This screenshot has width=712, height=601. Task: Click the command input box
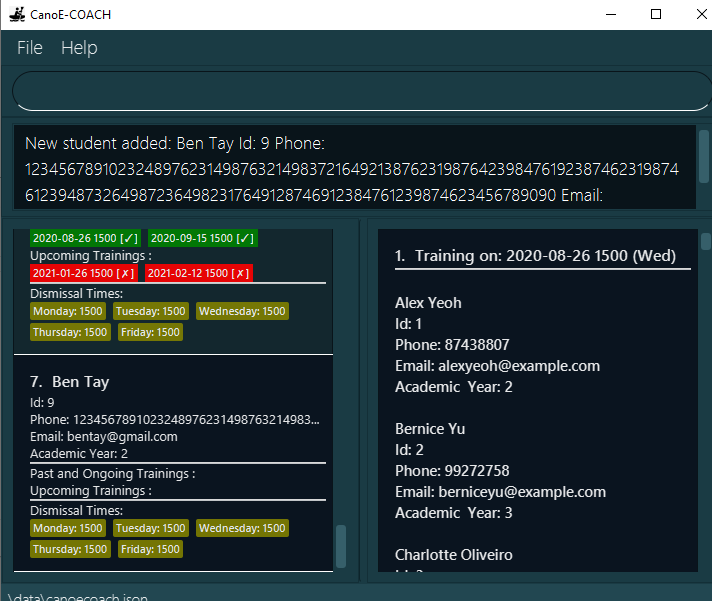tap(361, 91)
